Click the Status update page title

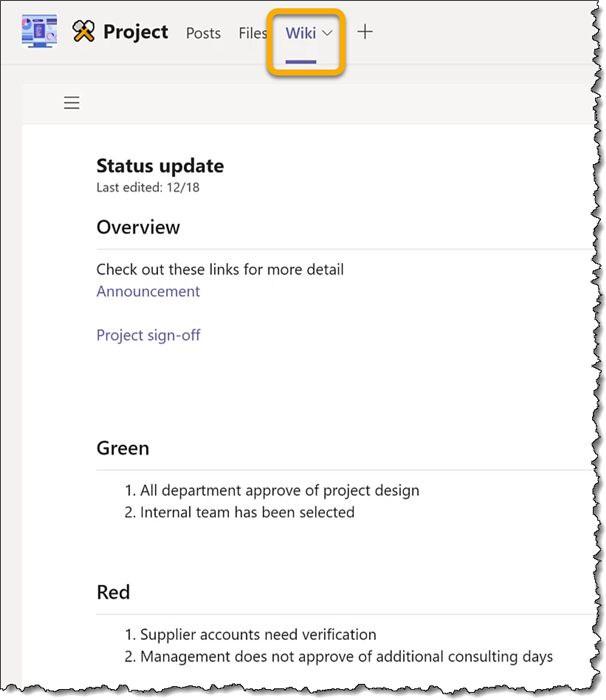[x=160, y=166]
